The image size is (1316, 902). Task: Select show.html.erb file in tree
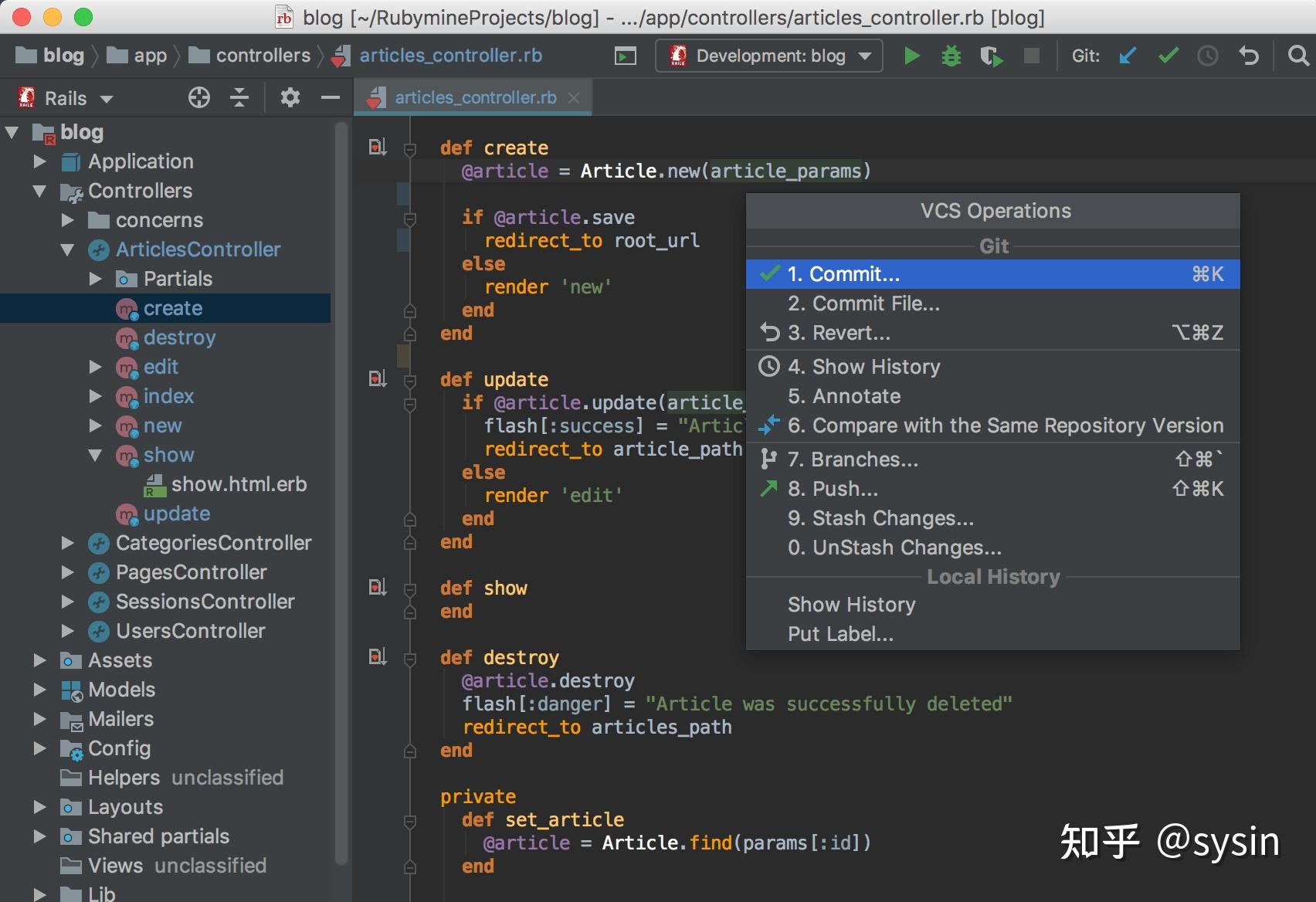(x=239, y=484)
